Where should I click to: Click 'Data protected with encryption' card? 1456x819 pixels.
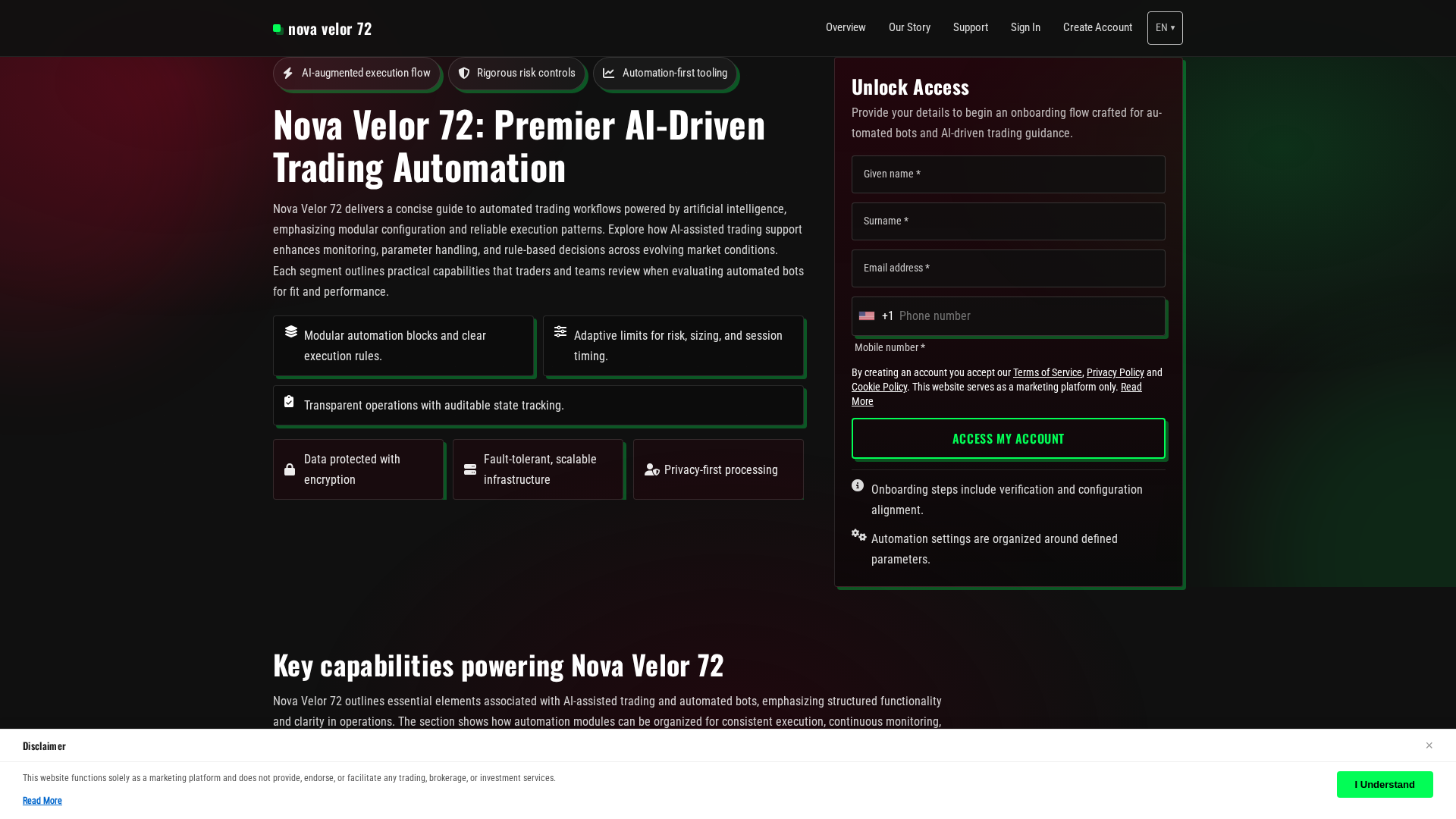click(358, 469)
